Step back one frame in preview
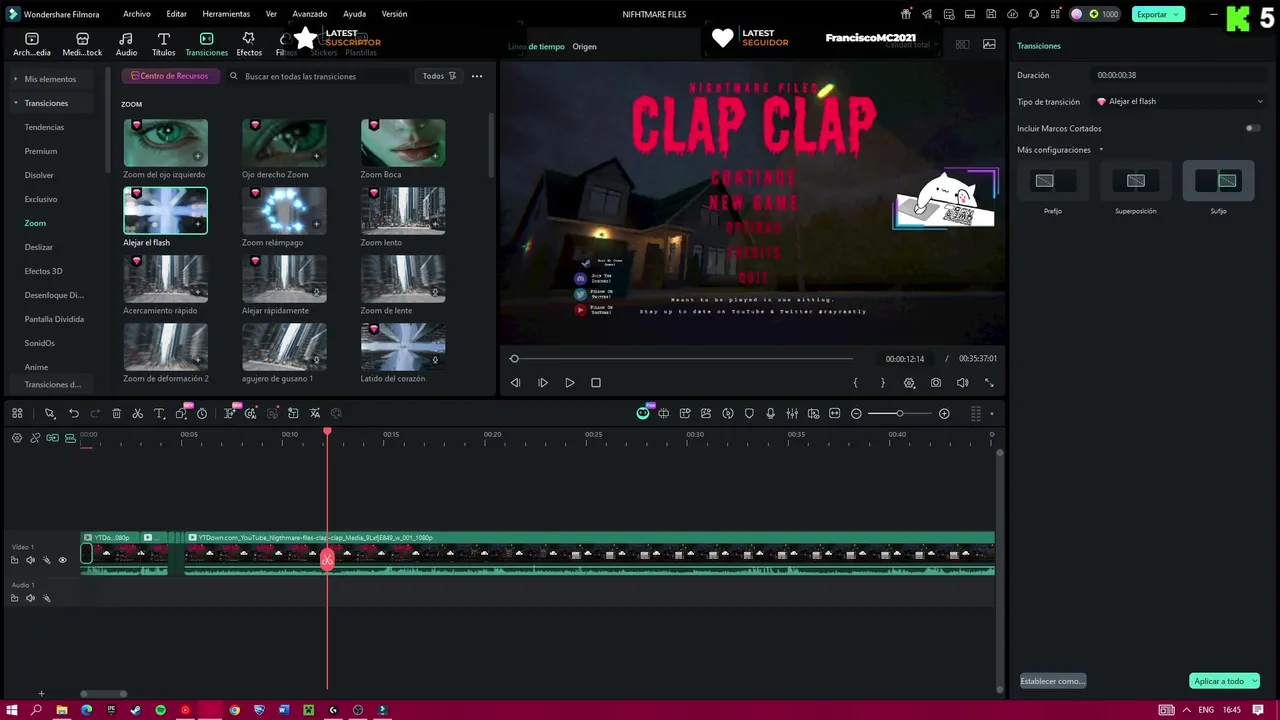 (x=516, y=383)
